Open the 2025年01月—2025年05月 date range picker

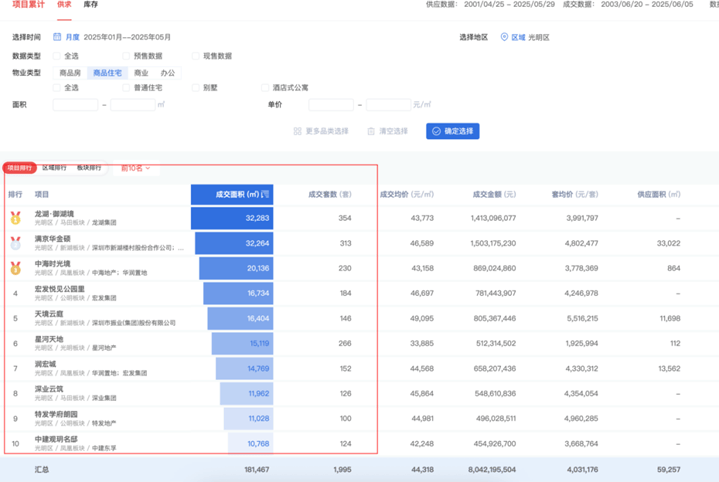coord(127,37)
